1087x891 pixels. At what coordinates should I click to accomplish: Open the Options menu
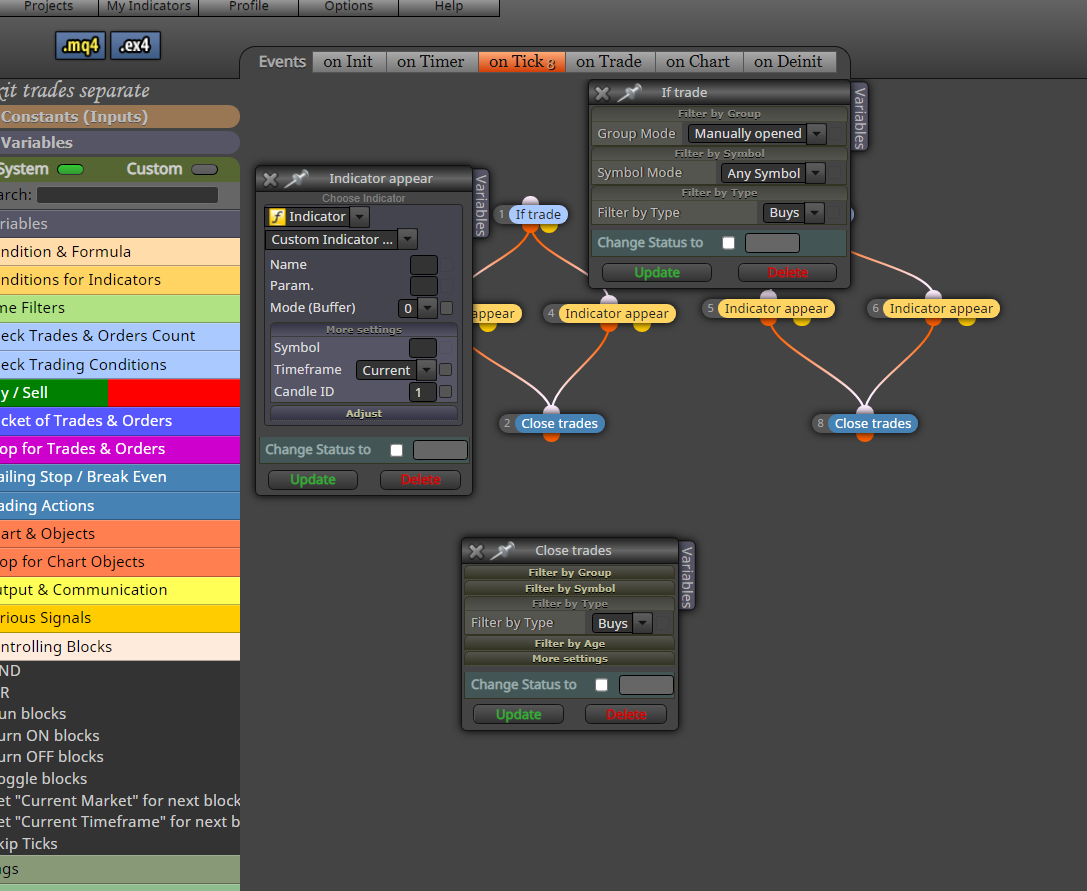pyautogui.click(x=349, y=6)
